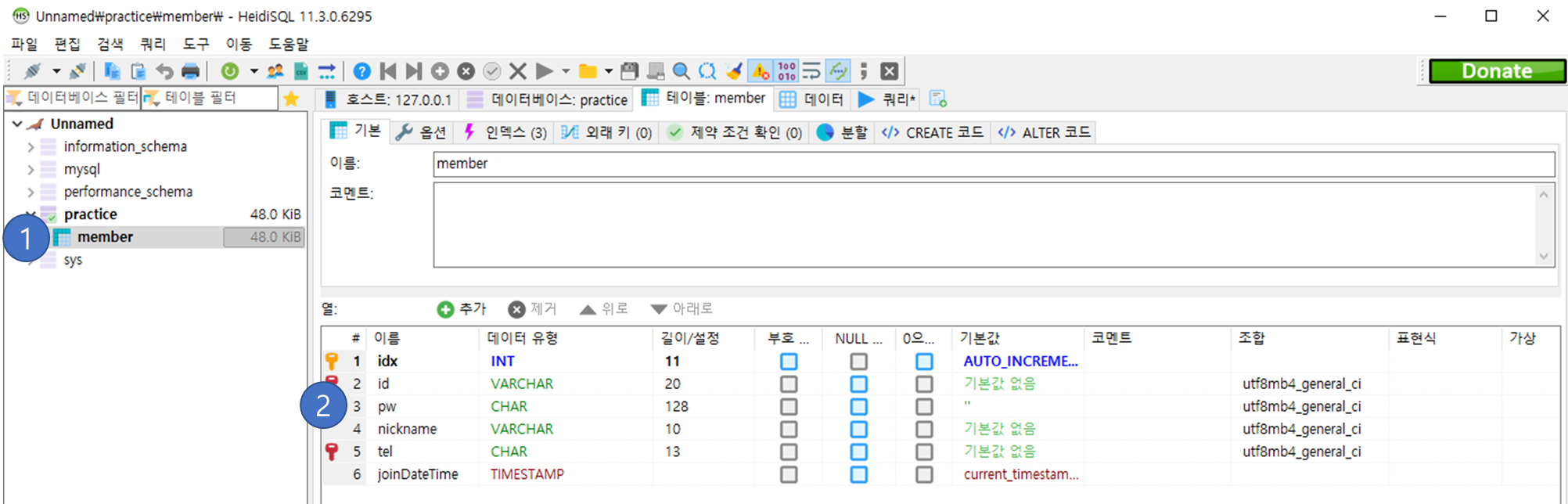
Task: Toggle NULL checkbox for joinDateTime row
Action: (859, 475)
